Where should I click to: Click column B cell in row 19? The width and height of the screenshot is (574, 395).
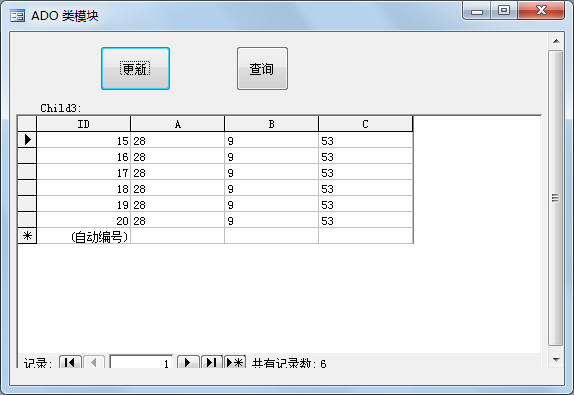point(271,204)
